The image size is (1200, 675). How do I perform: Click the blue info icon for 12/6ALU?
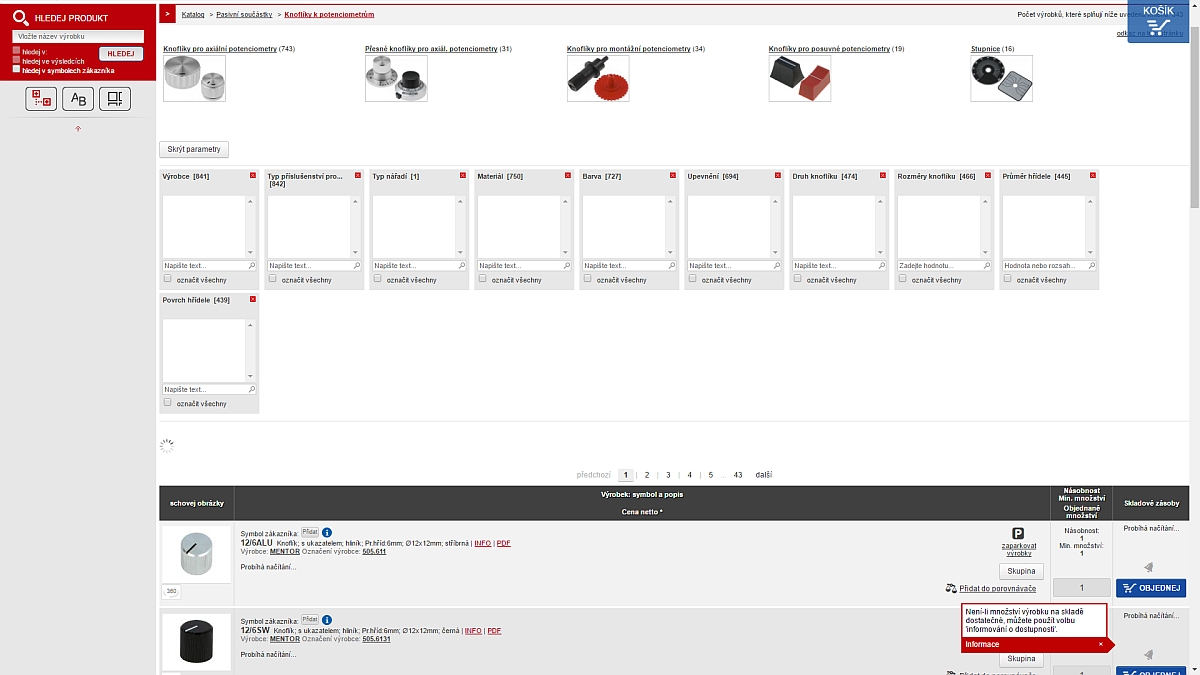[327, 533]
